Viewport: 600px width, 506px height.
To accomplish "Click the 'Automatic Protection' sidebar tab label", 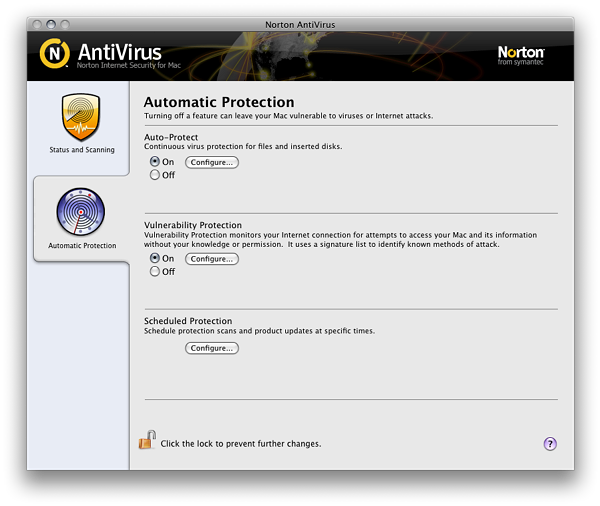I will coord(82,245).
